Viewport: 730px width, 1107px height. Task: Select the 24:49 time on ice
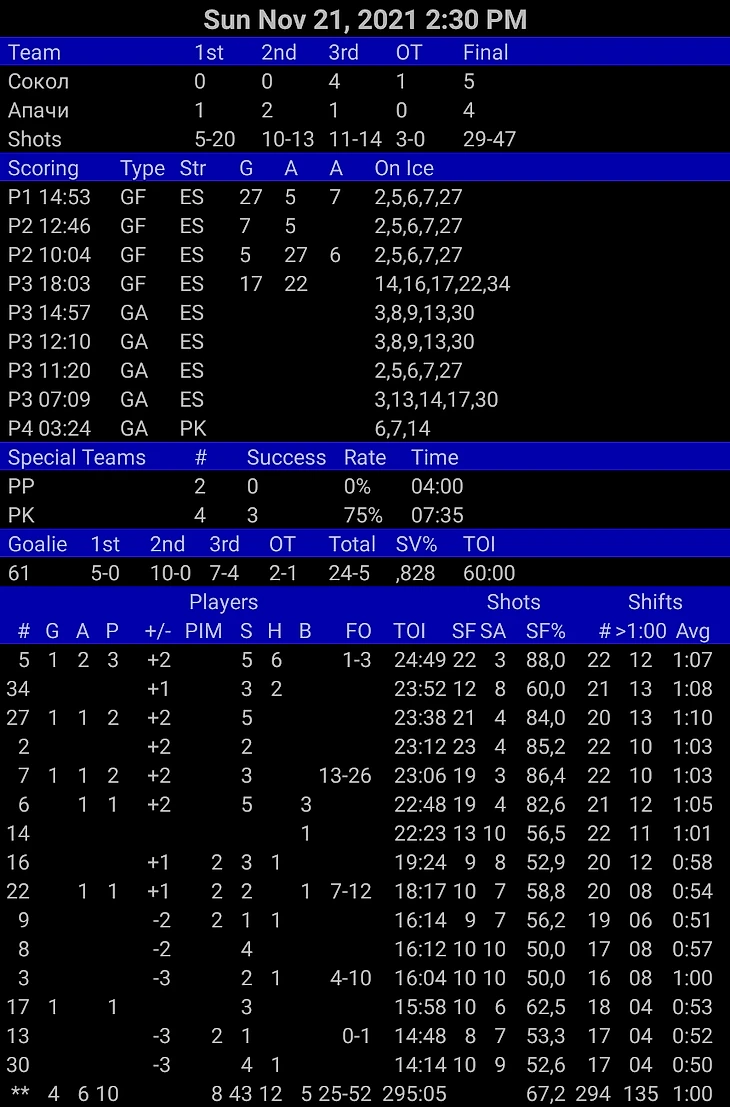click(x=420, y=660)
